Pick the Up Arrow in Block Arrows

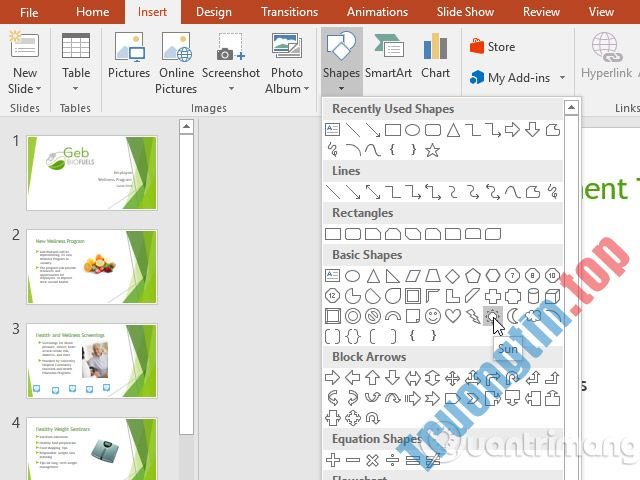[373, 378]
